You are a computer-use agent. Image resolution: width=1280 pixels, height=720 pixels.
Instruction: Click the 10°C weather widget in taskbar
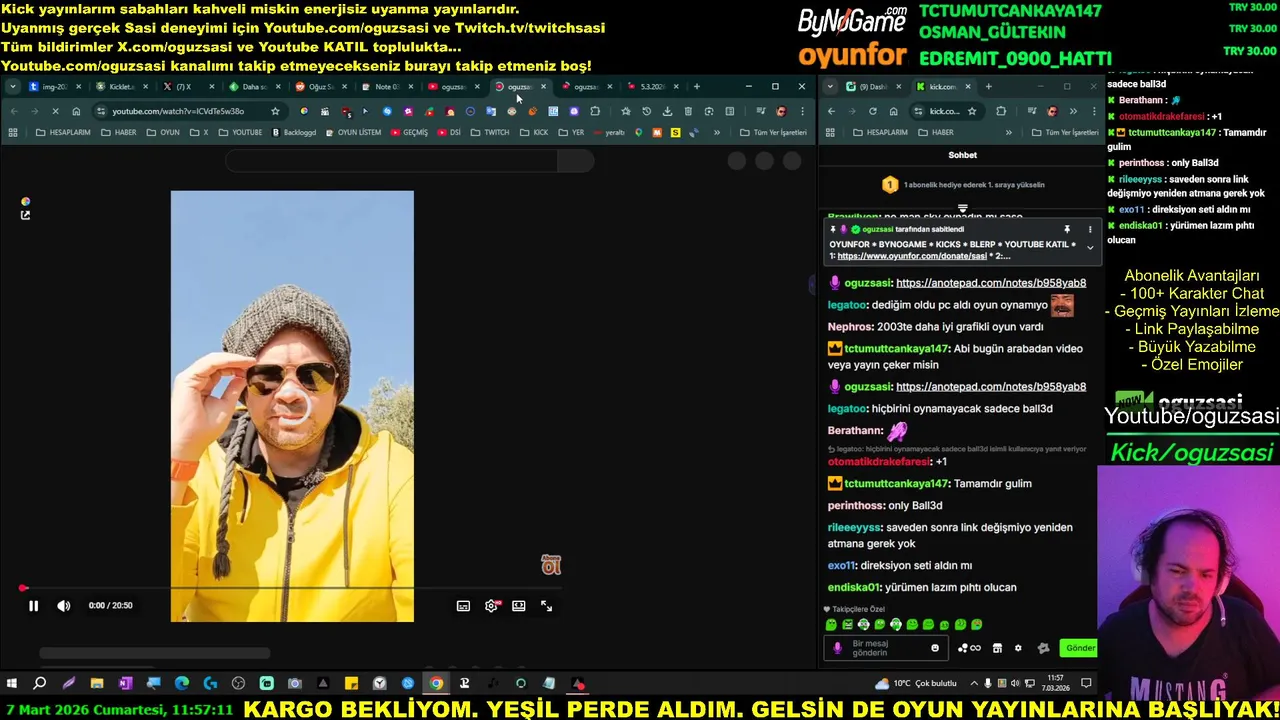click(916, 683)
